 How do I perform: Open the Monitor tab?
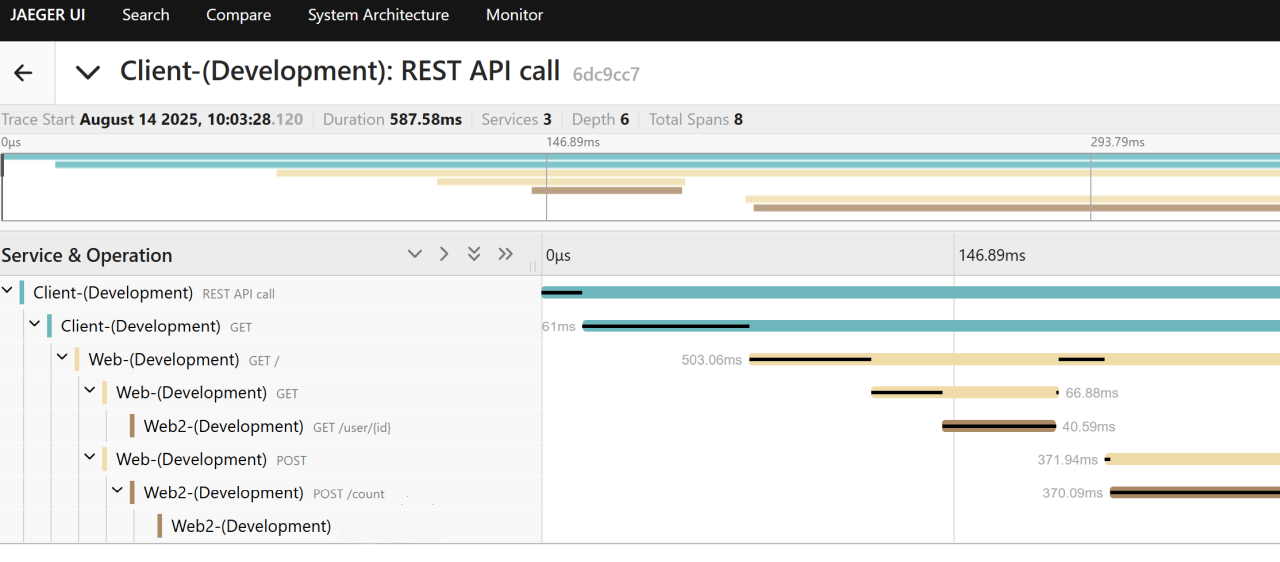click(x=514, y=15)
